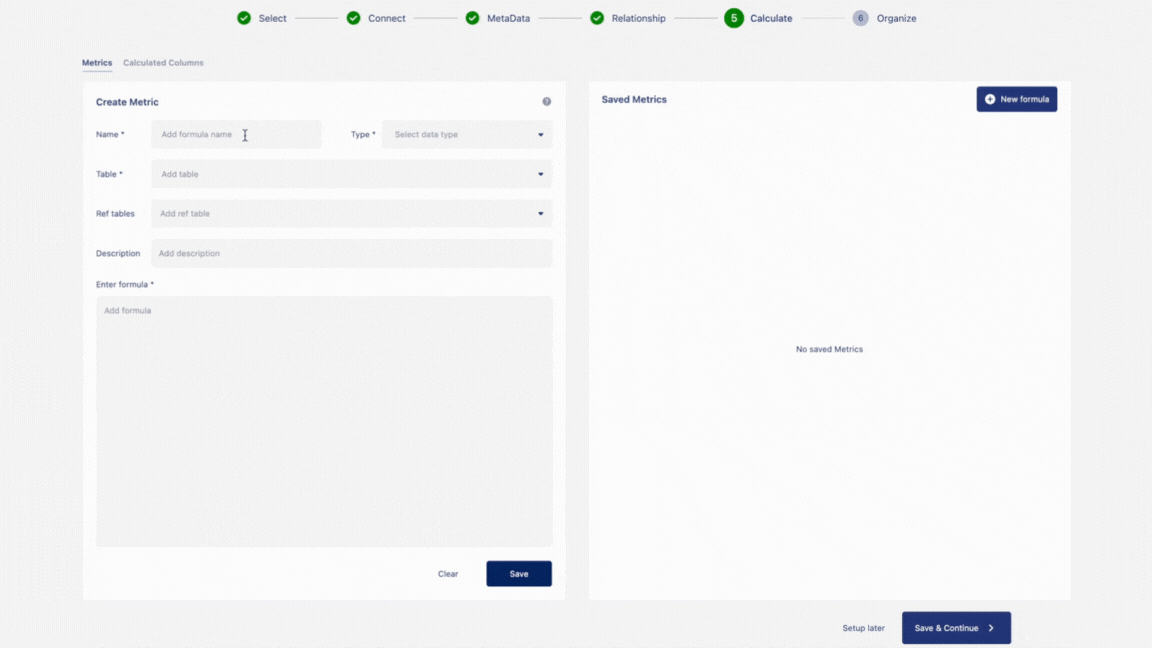Click the Setup later link

point(863,628)
